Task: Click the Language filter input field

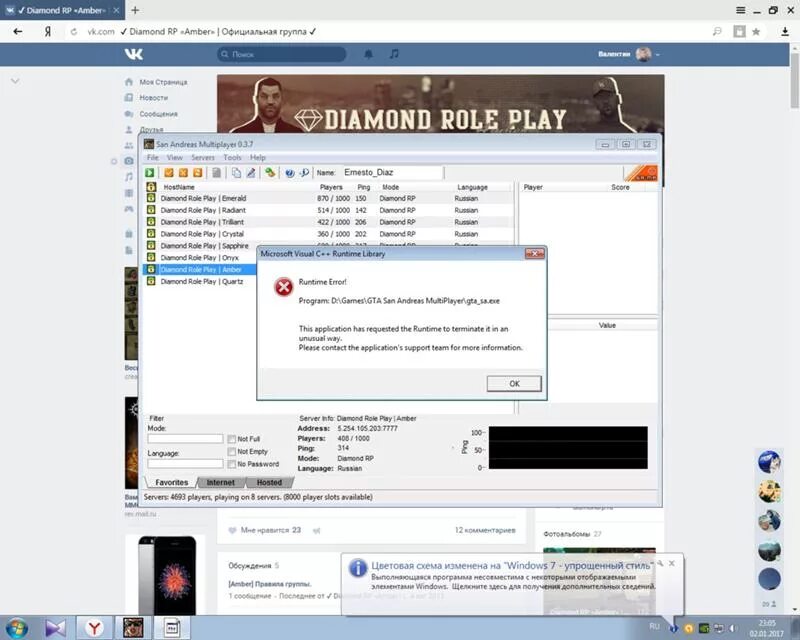Action: tap(185, 463)
